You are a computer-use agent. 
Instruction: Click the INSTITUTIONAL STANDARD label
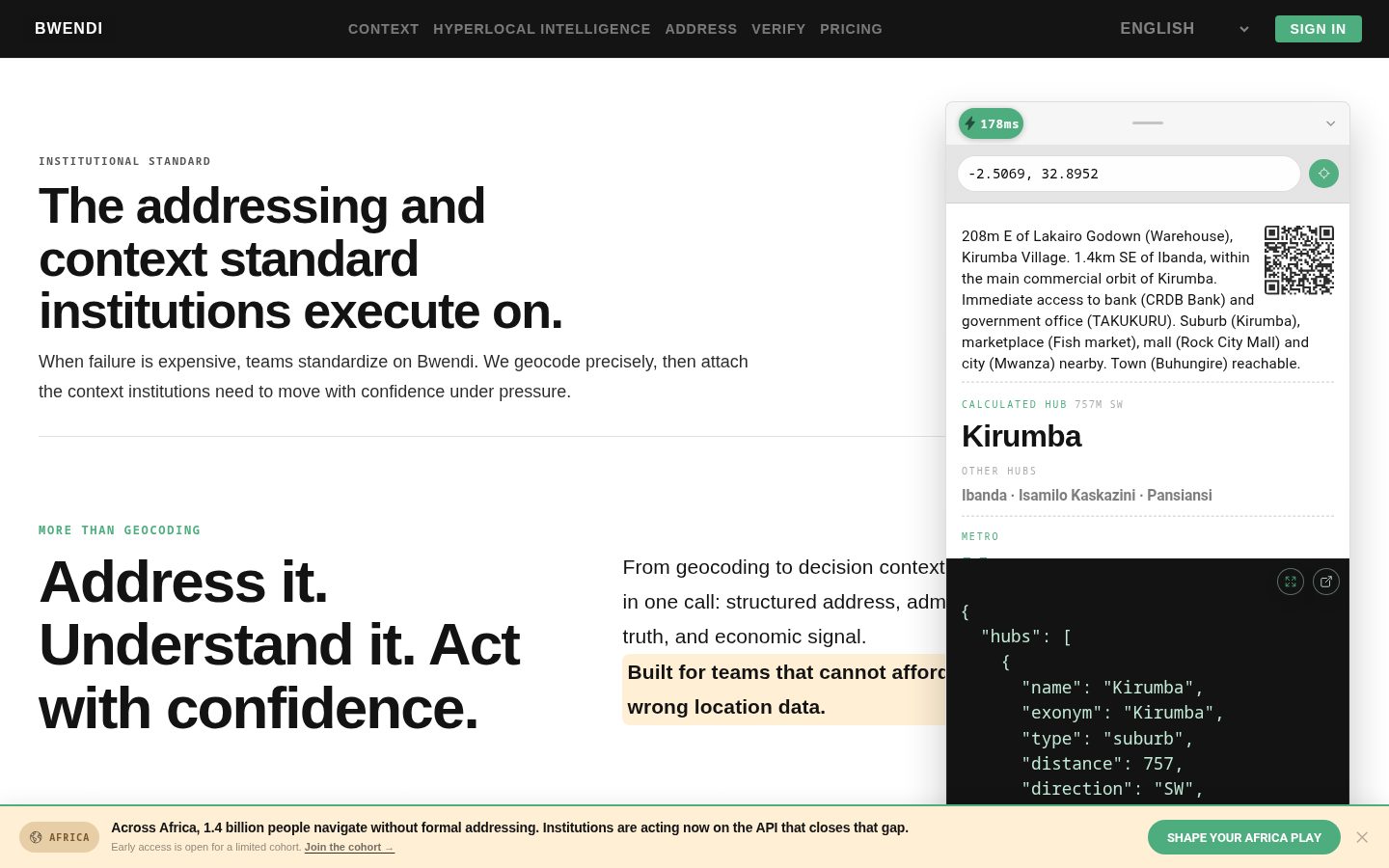coord(124,161)
